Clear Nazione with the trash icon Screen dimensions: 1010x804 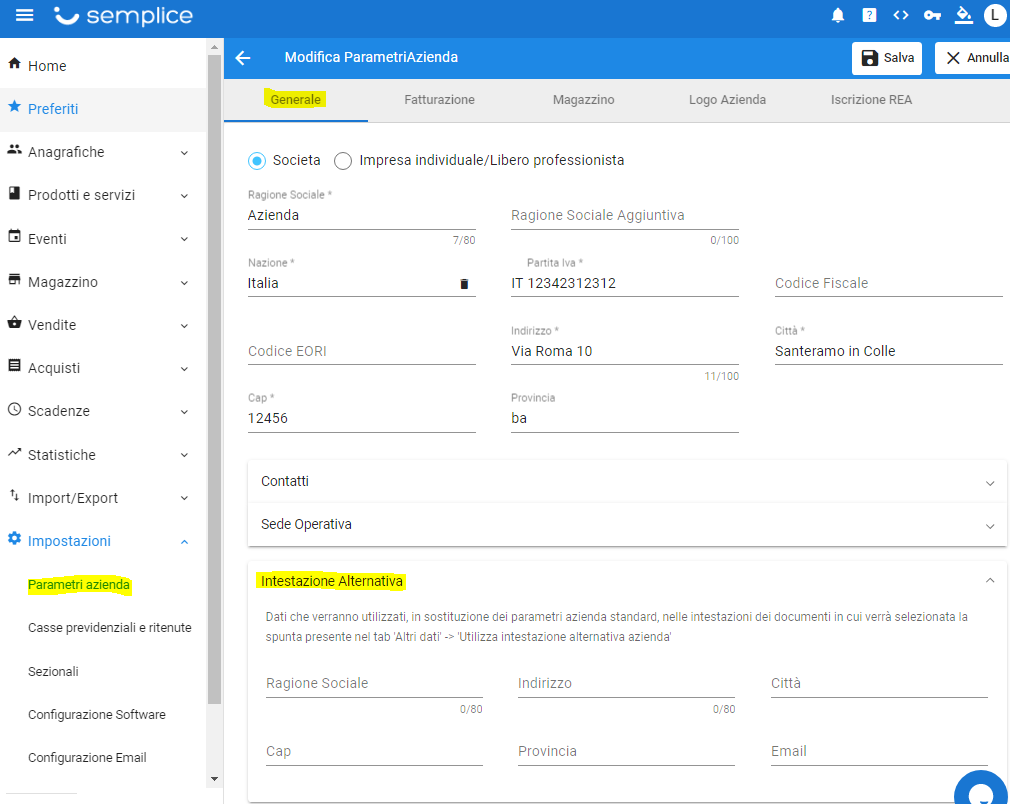[x=464, y=284]
